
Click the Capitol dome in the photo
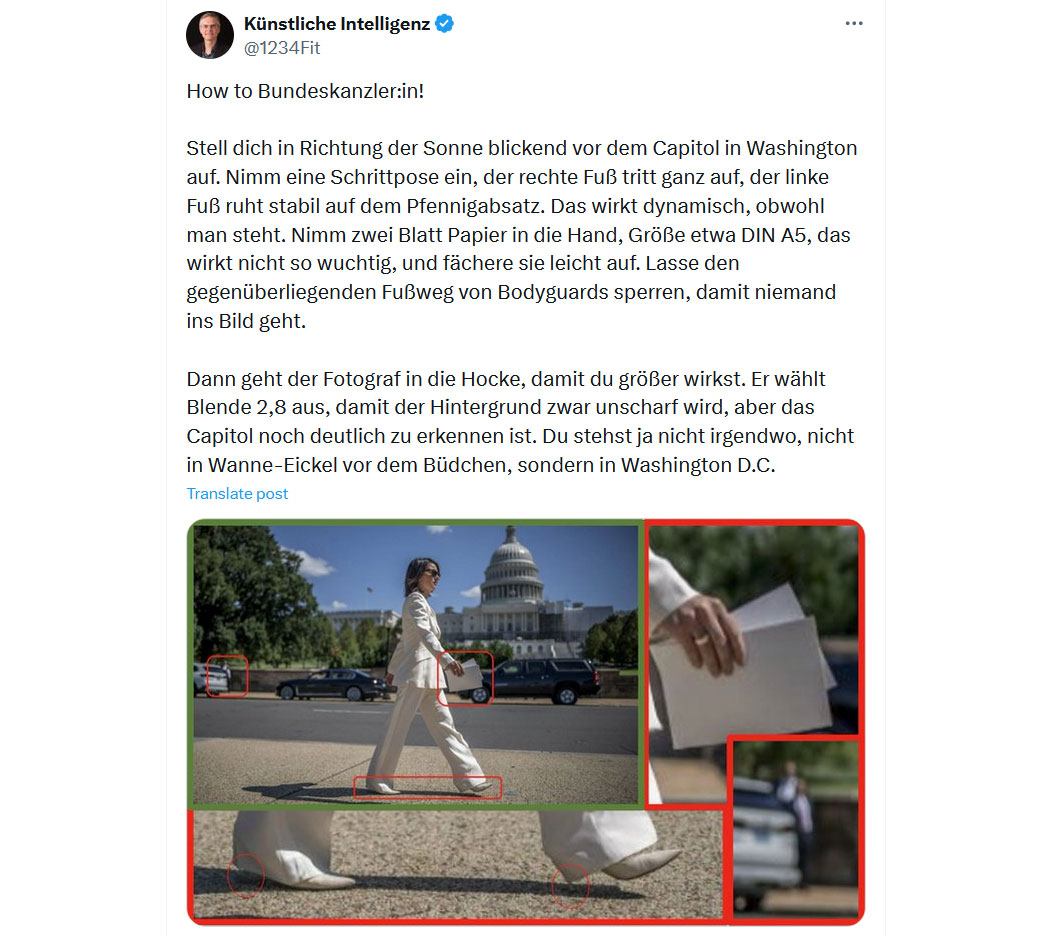pyautogui.click(x=512, y=566)
